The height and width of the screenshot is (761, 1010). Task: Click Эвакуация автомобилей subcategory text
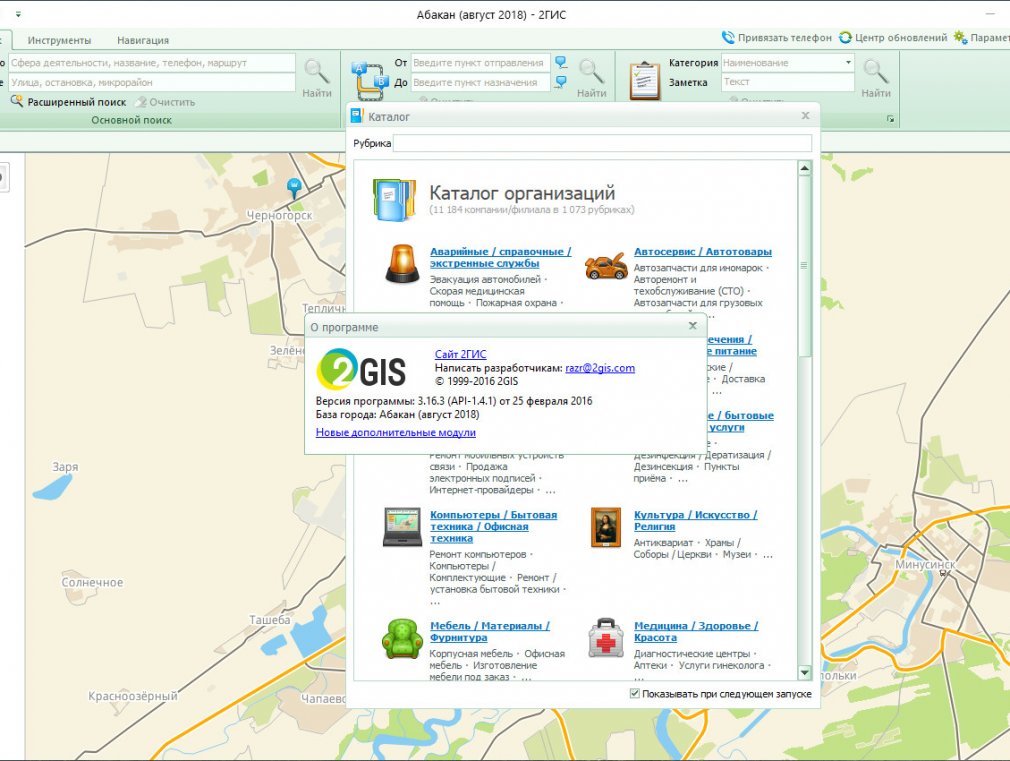pos(485,280)
